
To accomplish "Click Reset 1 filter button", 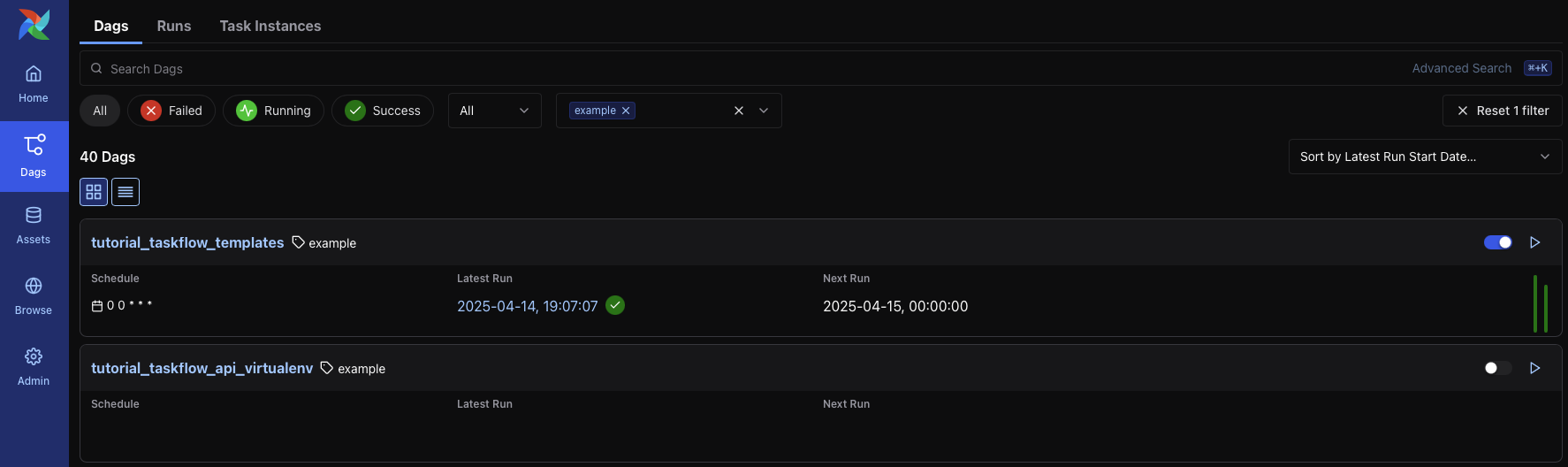I will pyautogui.click(x=1502, y=111).
